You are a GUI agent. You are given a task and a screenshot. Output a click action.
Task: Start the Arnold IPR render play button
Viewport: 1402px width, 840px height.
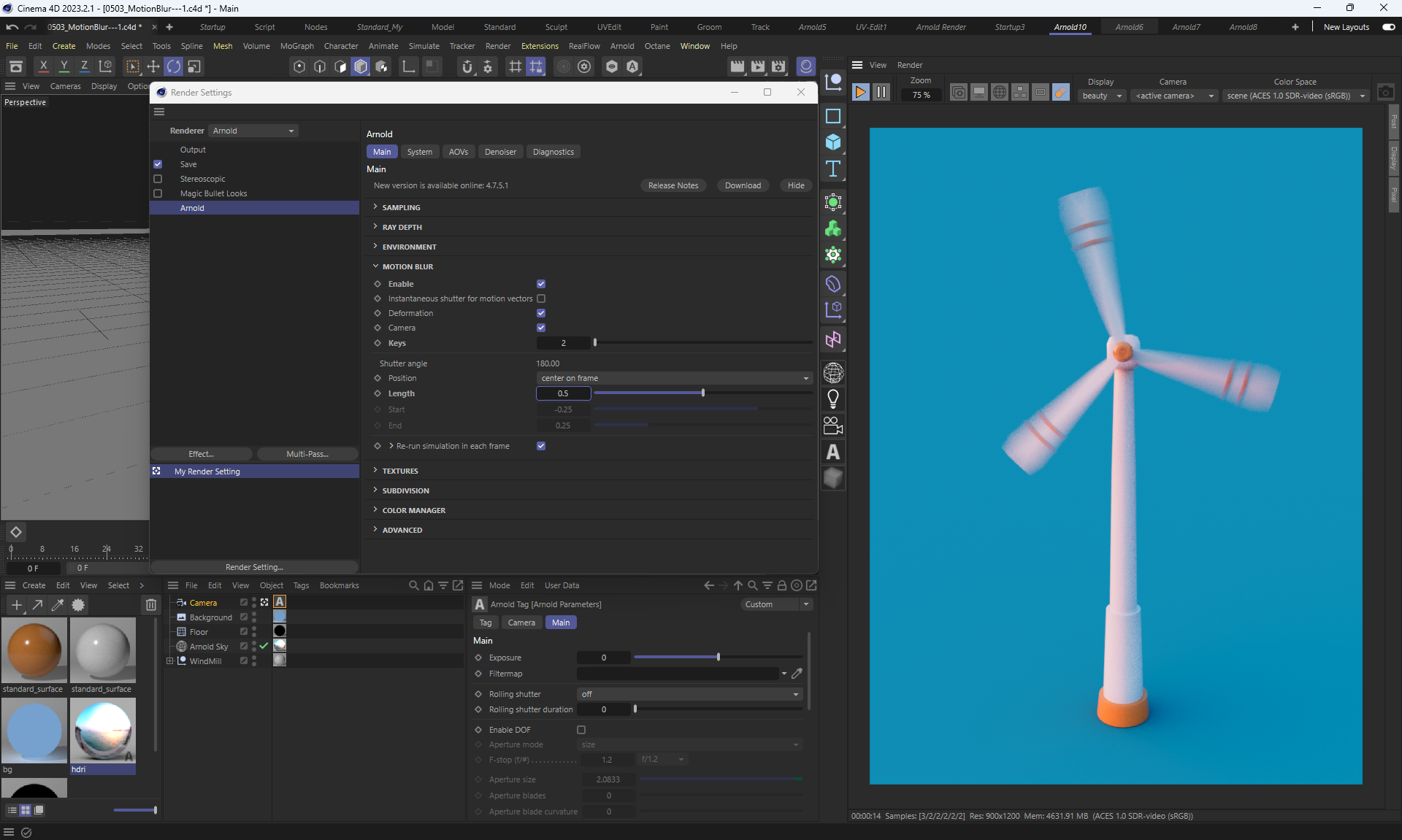(x=861, y=93)
